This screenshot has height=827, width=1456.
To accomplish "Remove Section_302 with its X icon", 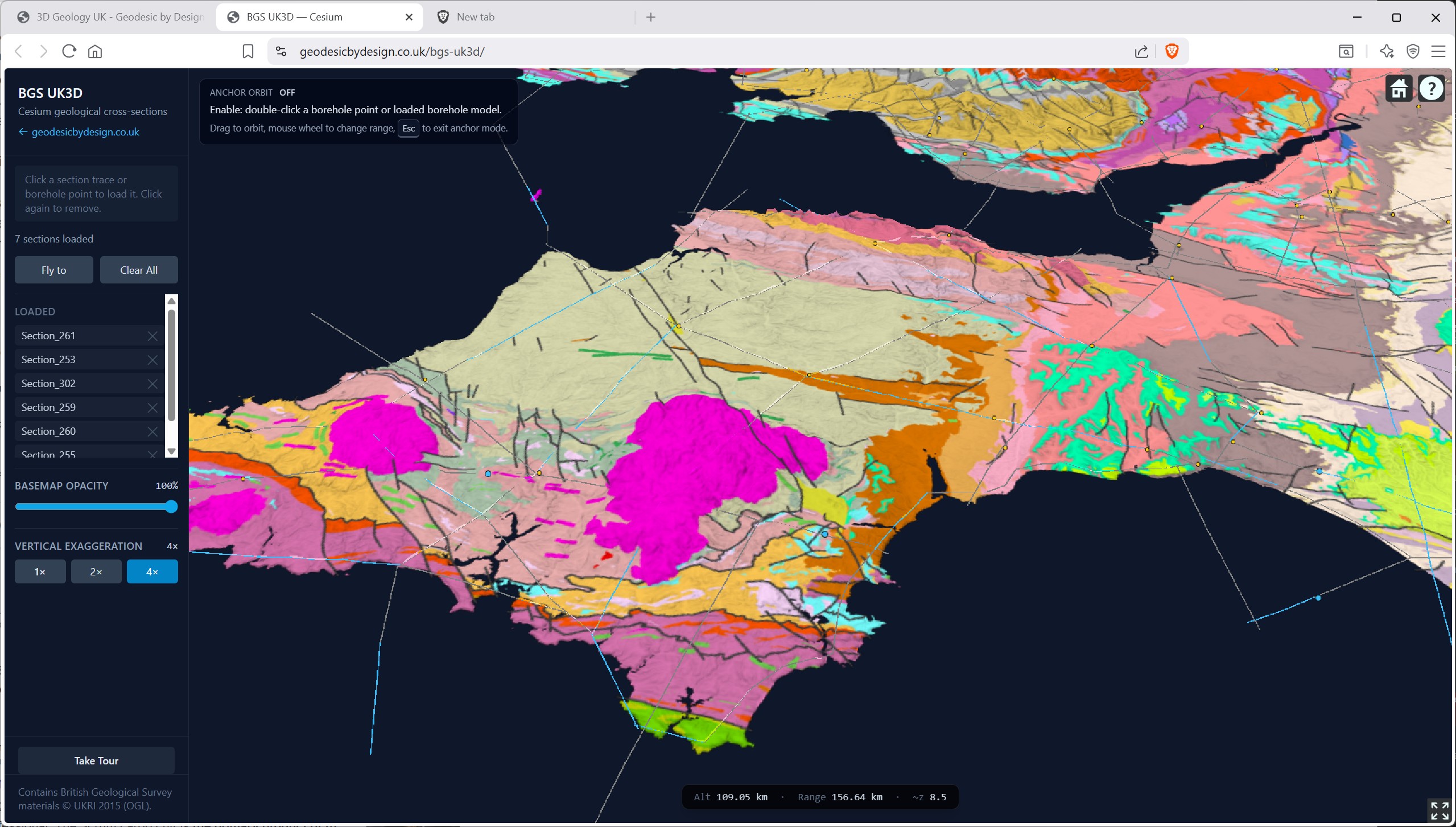I will [152, 384].
